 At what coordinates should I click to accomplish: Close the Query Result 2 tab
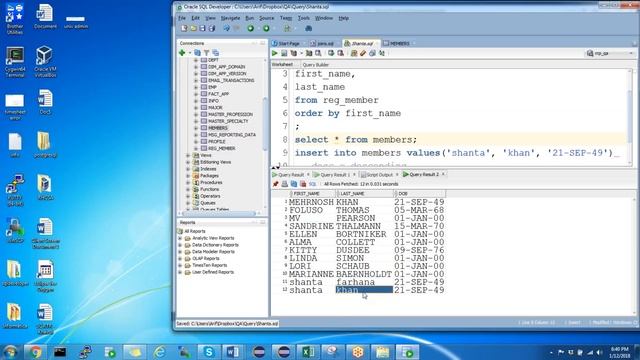tap(443, 175)
